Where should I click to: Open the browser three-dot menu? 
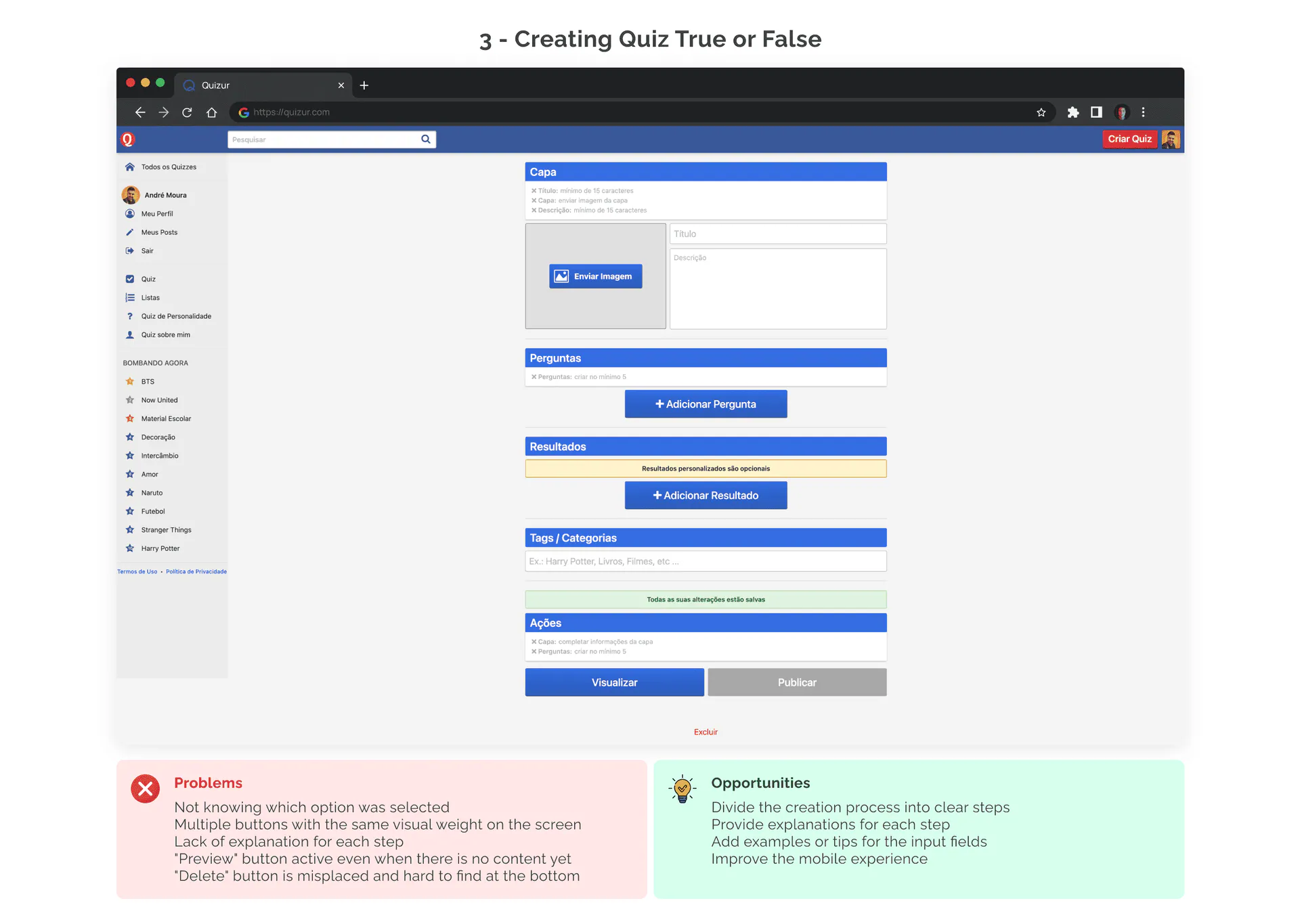click(1144, 112)
